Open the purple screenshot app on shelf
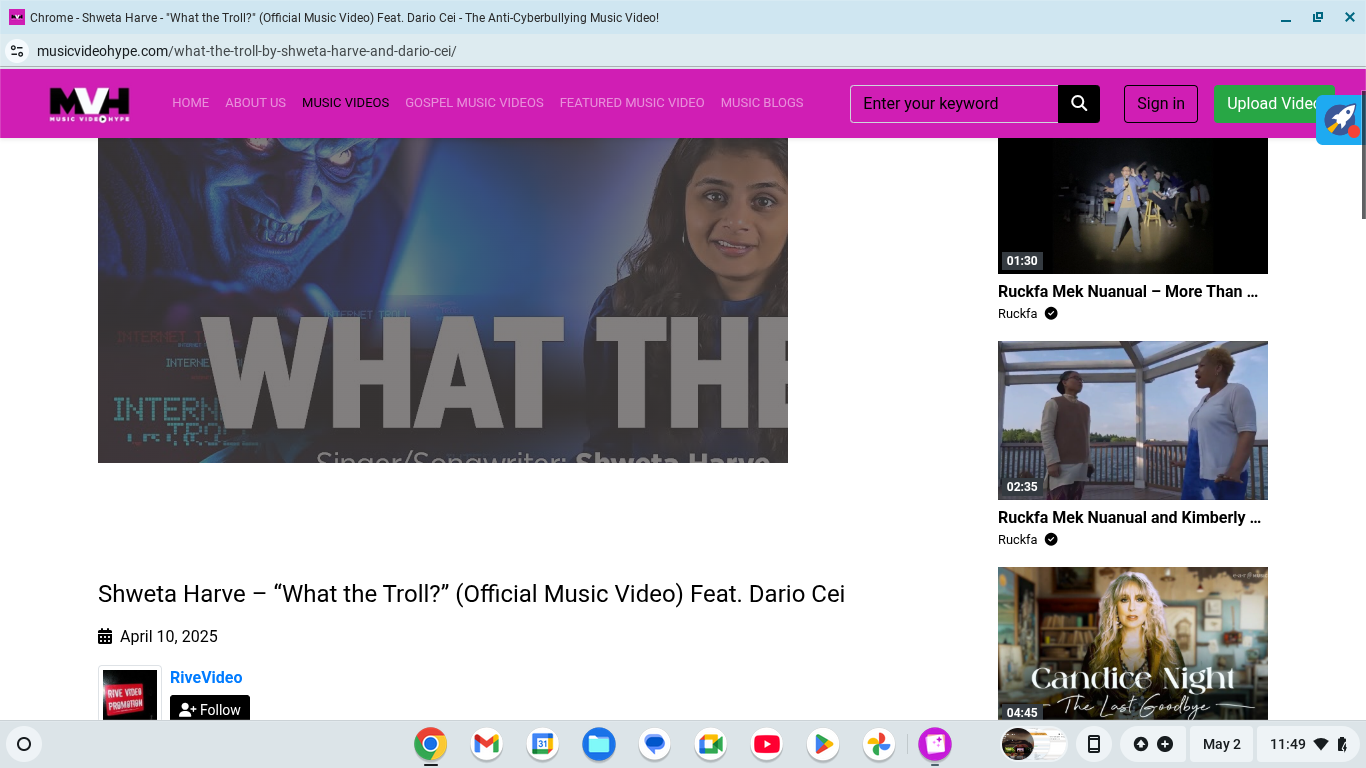 click(935, 744)
